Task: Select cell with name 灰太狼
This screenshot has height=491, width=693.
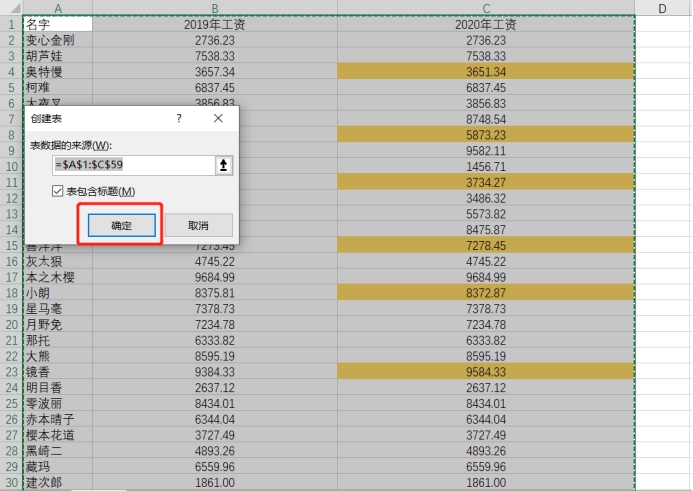Action: pyautogui.click(x=58, y=261)
